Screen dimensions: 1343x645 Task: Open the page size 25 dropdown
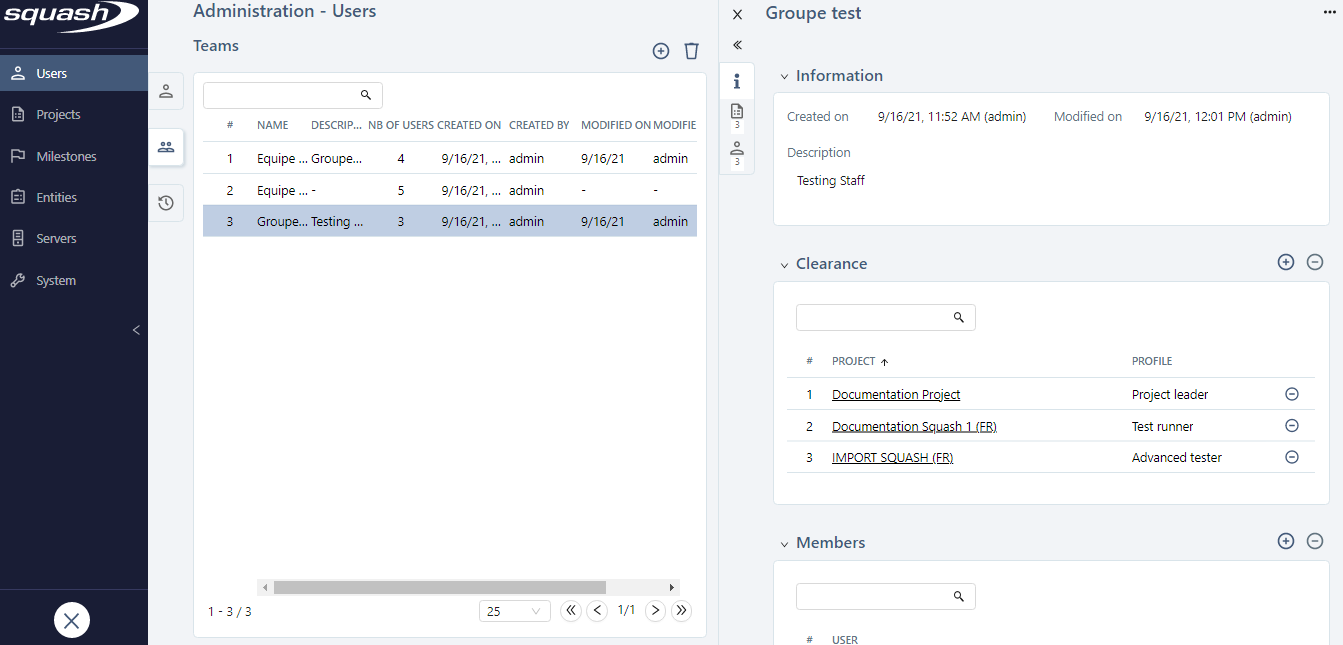[x=514, y=611]
